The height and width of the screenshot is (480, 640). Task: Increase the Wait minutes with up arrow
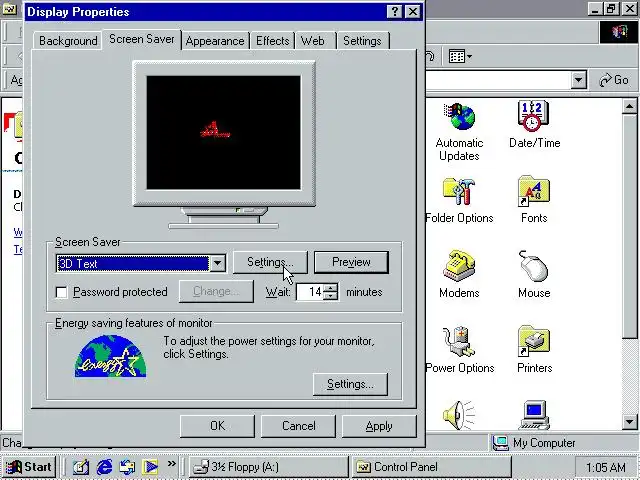coord(332,288)
